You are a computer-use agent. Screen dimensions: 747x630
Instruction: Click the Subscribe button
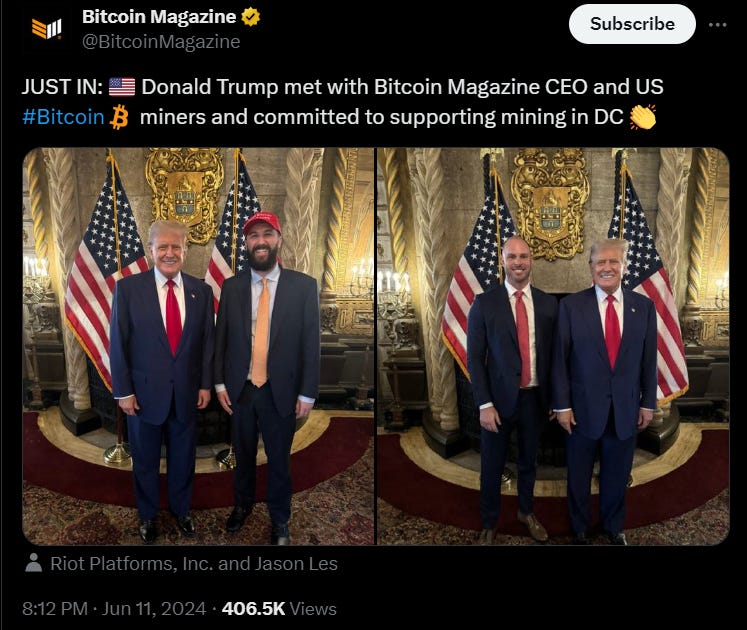[632, 24]
